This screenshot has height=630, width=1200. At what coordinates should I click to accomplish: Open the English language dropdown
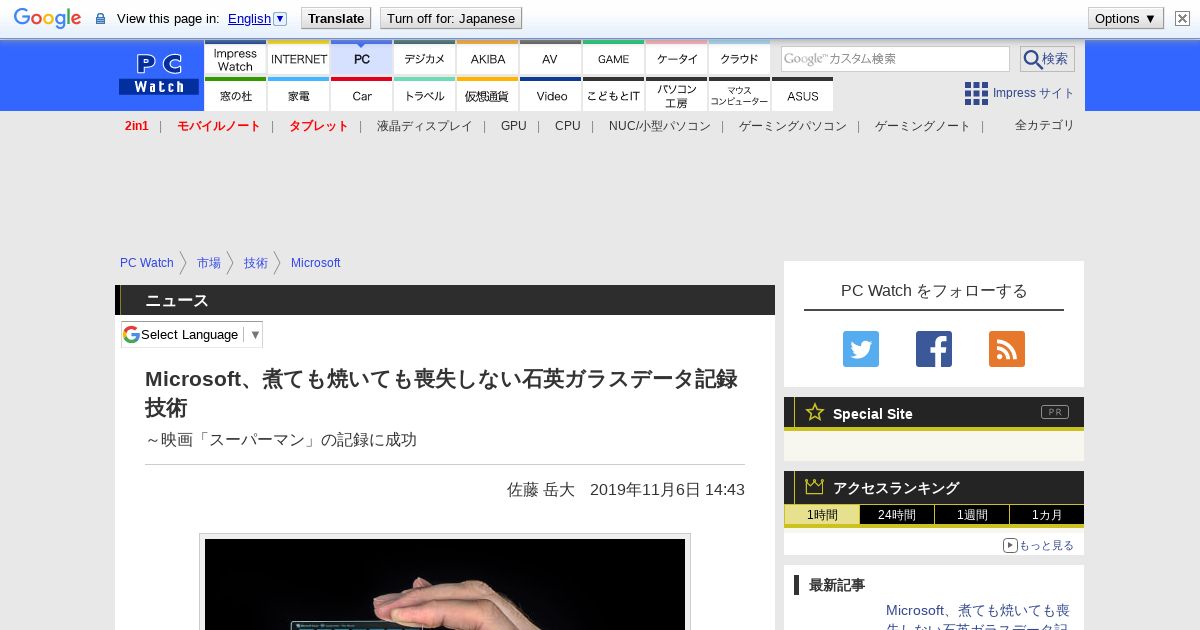[257, 18]
